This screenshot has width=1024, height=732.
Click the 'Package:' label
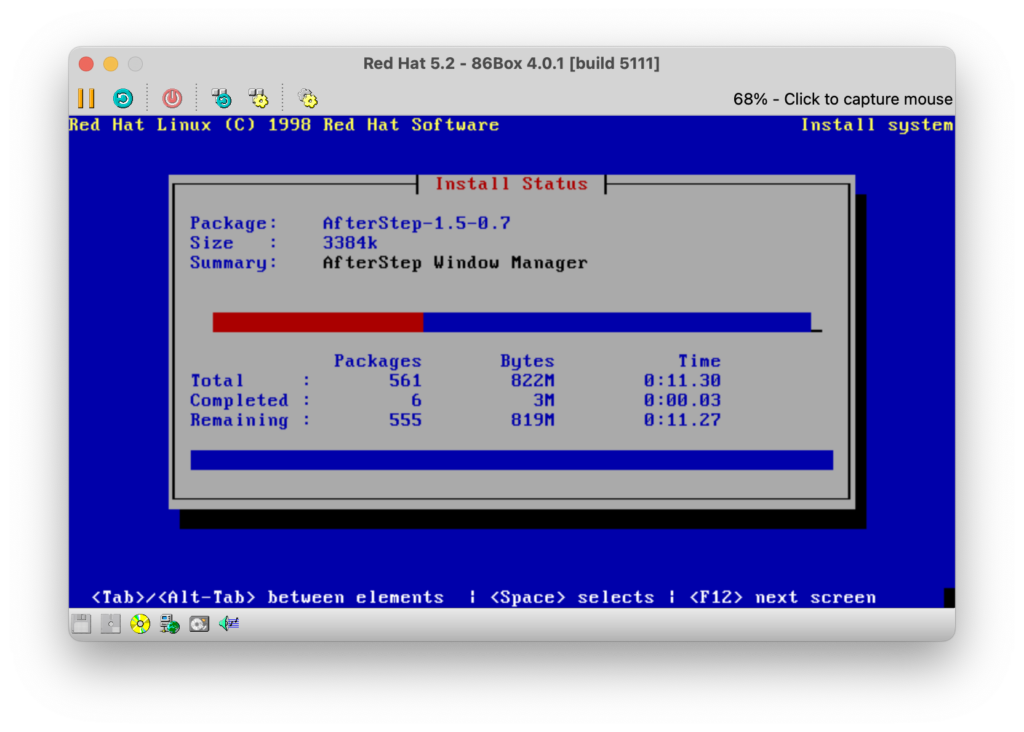tap(234, 223)
